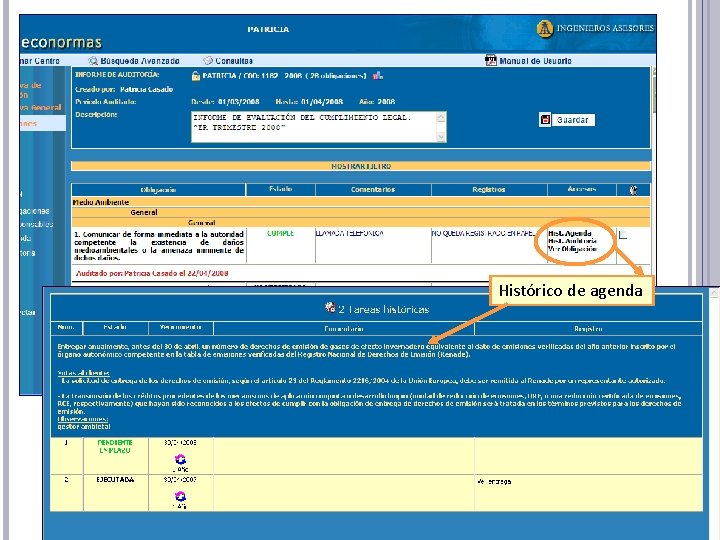Click the General subgroup row

[361, 213]
